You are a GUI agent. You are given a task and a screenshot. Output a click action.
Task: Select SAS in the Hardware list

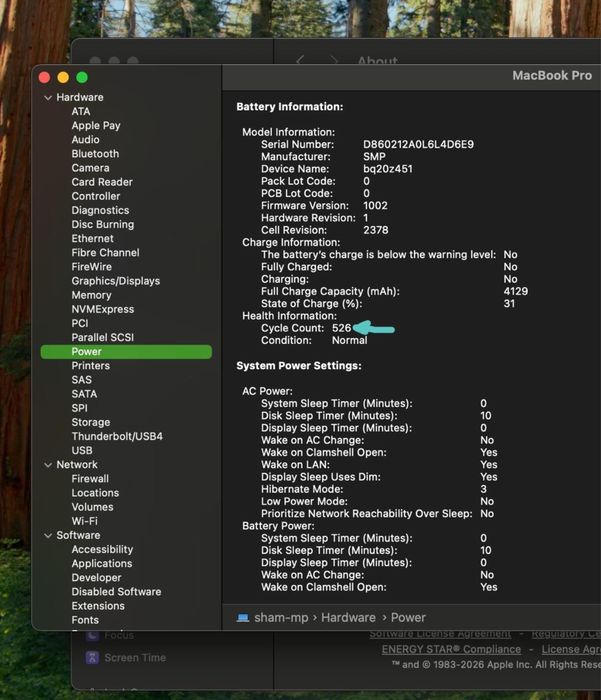[x=81, y=380]
